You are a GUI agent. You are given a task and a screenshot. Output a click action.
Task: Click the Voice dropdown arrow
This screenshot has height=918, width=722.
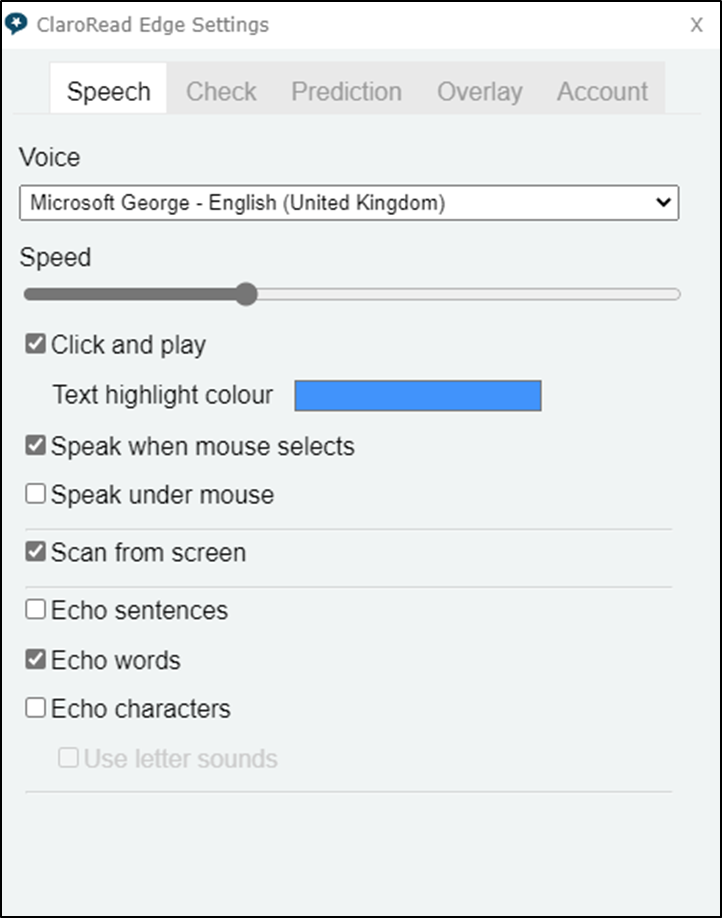[662, 203]
